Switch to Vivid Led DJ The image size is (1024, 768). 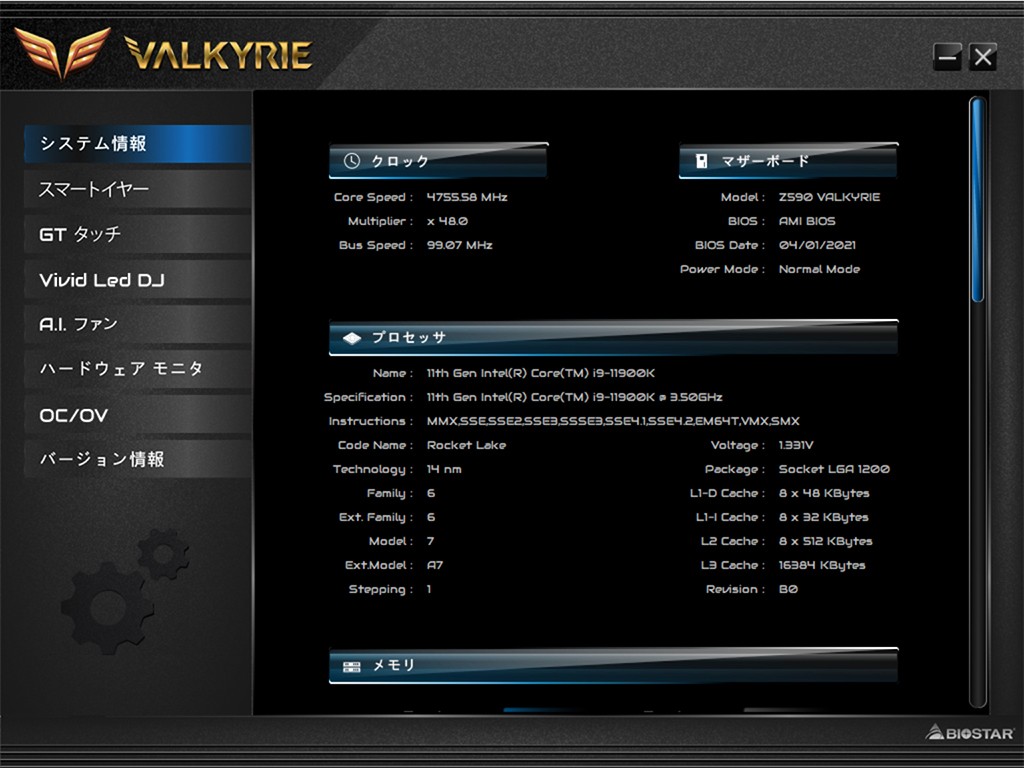(138, 280)
